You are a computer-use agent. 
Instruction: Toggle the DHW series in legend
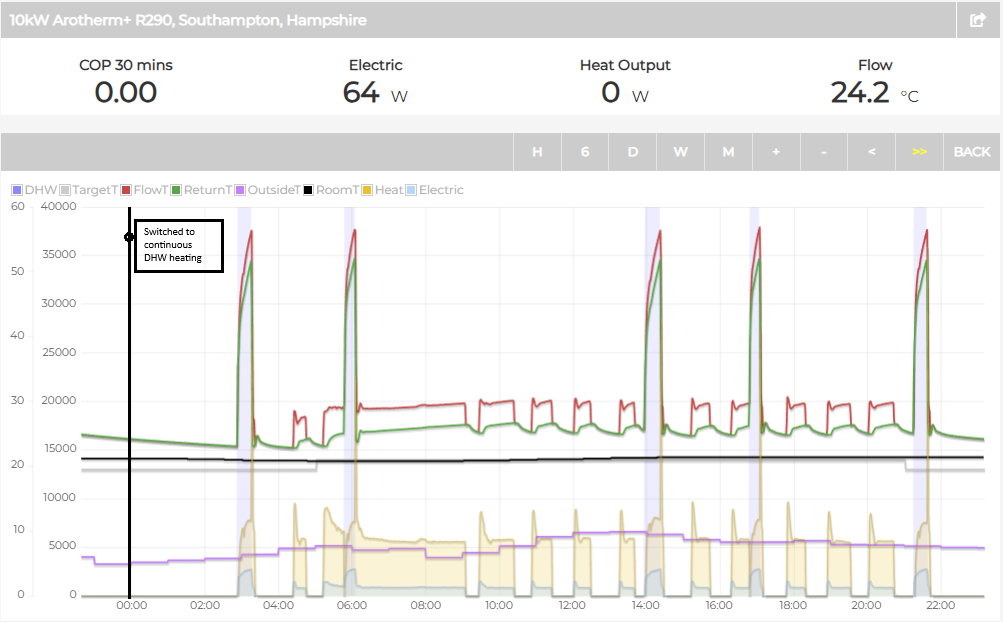point(34,190)
